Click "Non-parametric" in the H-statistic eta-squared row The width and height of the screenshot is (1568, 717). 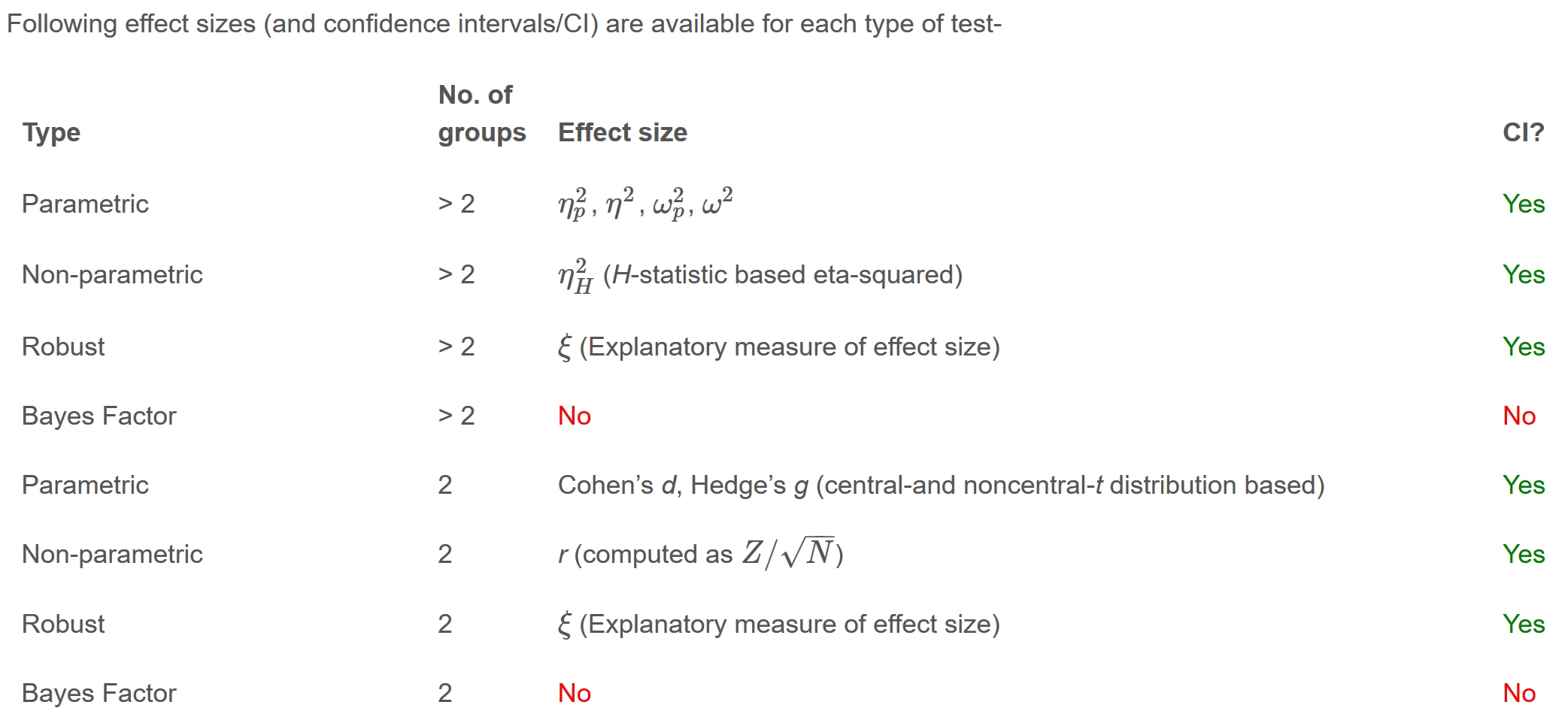pyautogui.click(x=112, y=275)
